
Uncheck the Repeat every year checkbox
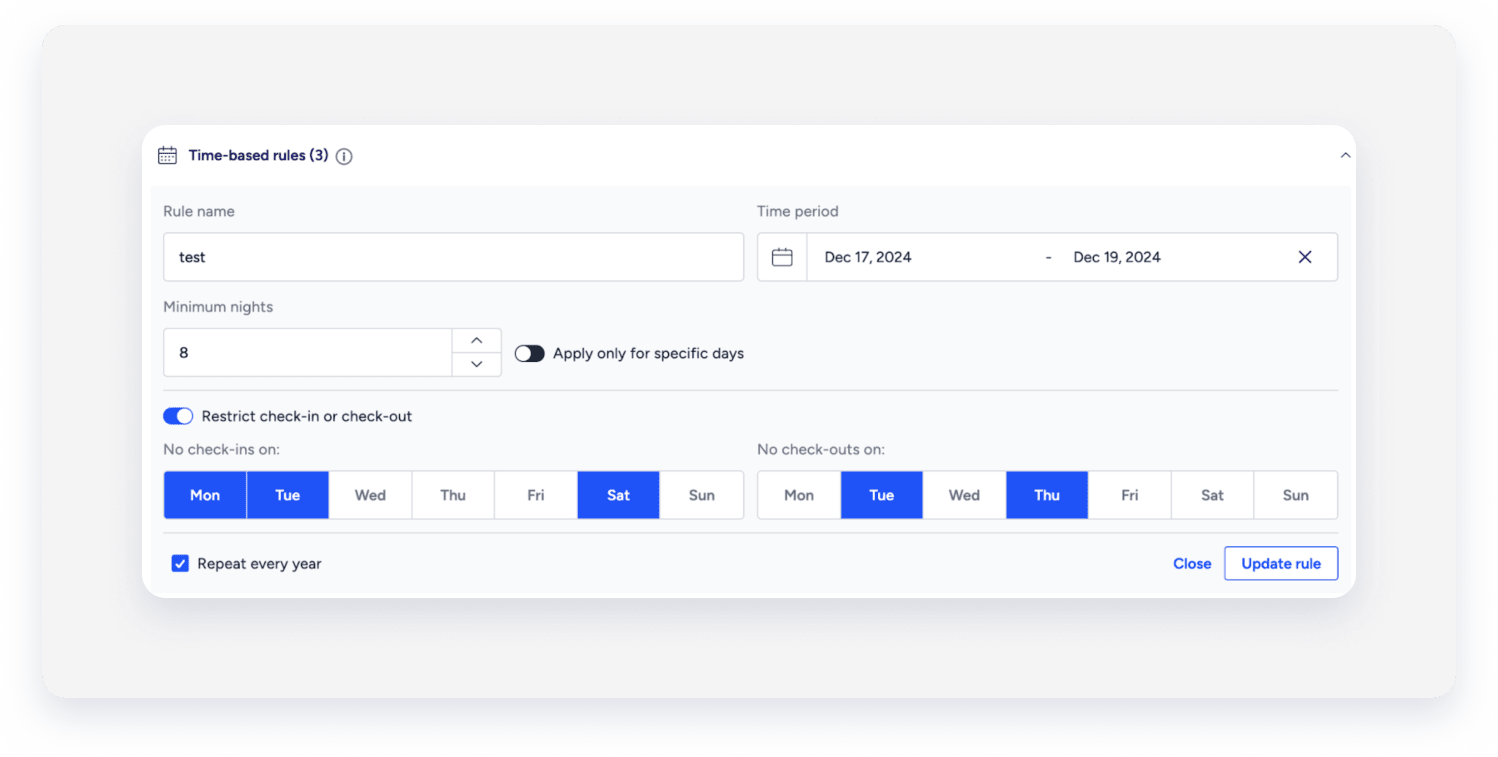point(180,563)
